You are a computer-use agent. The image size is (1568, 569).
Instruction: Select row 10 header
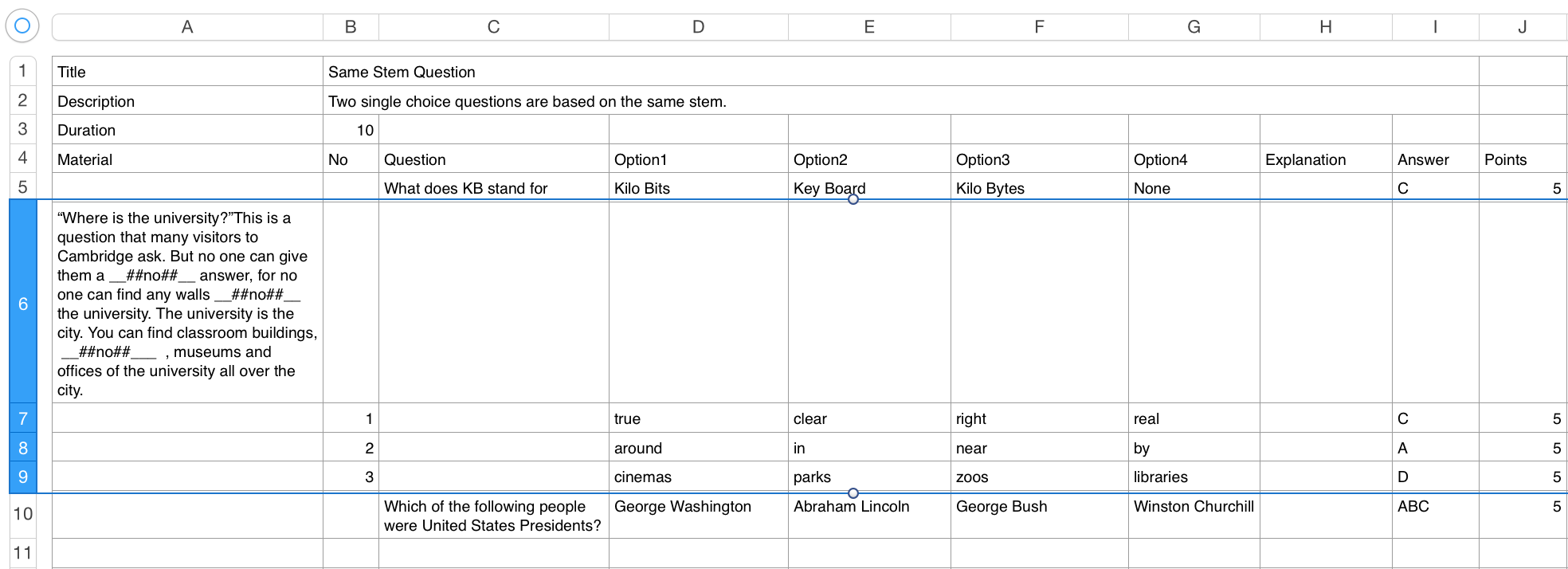click(x=22, y=514)
